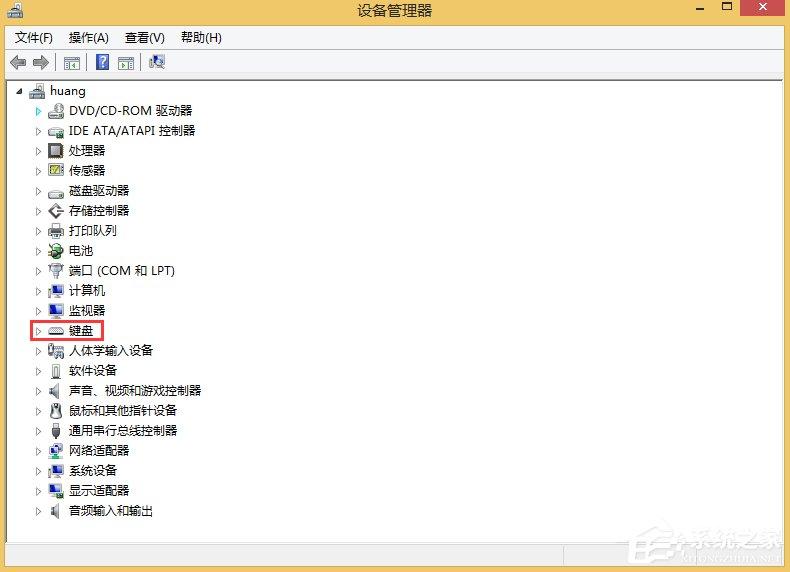Select the 人体学输入设备 label
This screenshot has height=572, width=790.
[x=111, y=350]
